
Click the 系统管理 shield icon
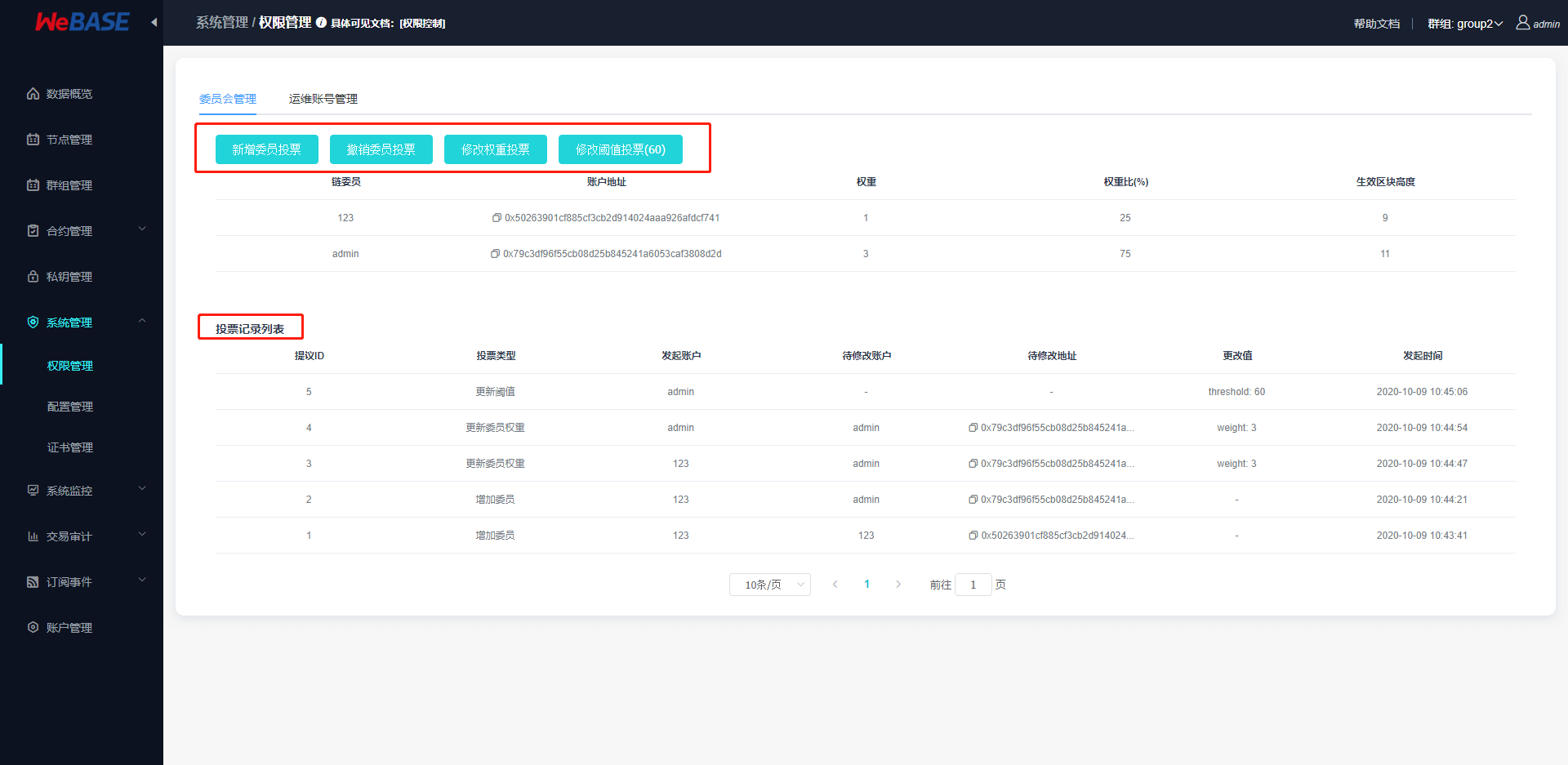point(33,322)
